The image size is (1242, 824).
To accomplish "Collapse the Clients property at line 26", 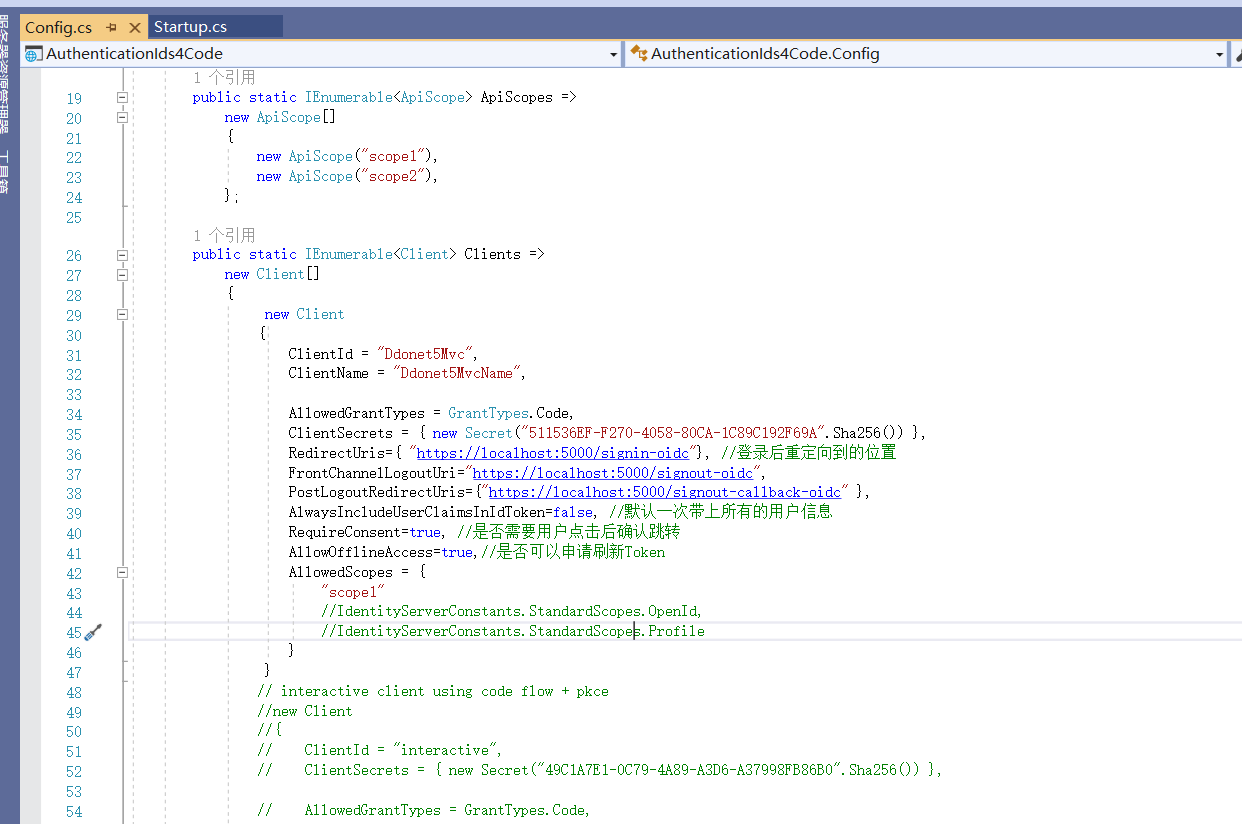I will (x=122, y=255).
